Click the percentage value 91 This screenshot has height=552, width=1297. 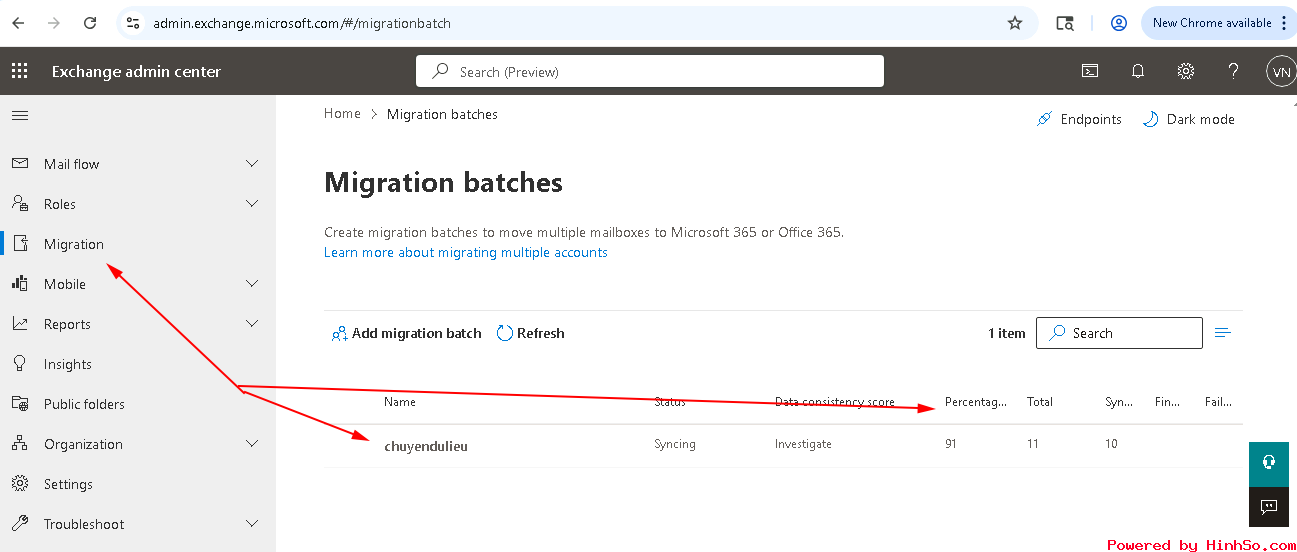point(951,444)
